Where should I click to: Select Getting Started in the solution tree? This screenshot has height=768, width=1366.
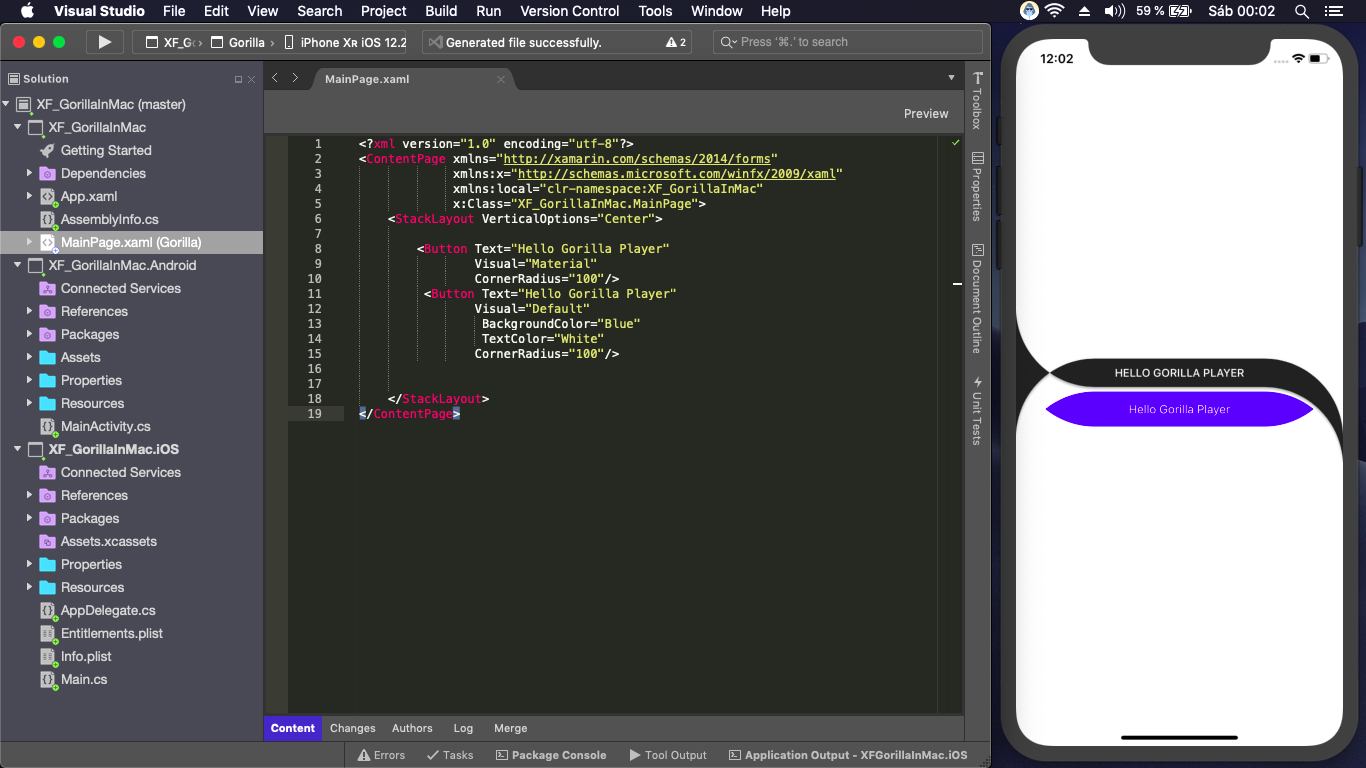[x=106, y=150]
